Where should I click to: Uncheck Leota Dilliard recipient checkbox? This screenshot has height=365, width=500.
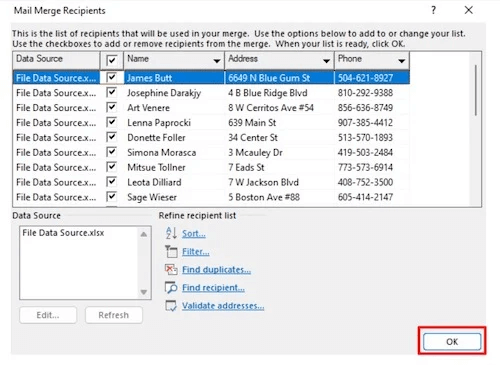[x=111, y=182]
